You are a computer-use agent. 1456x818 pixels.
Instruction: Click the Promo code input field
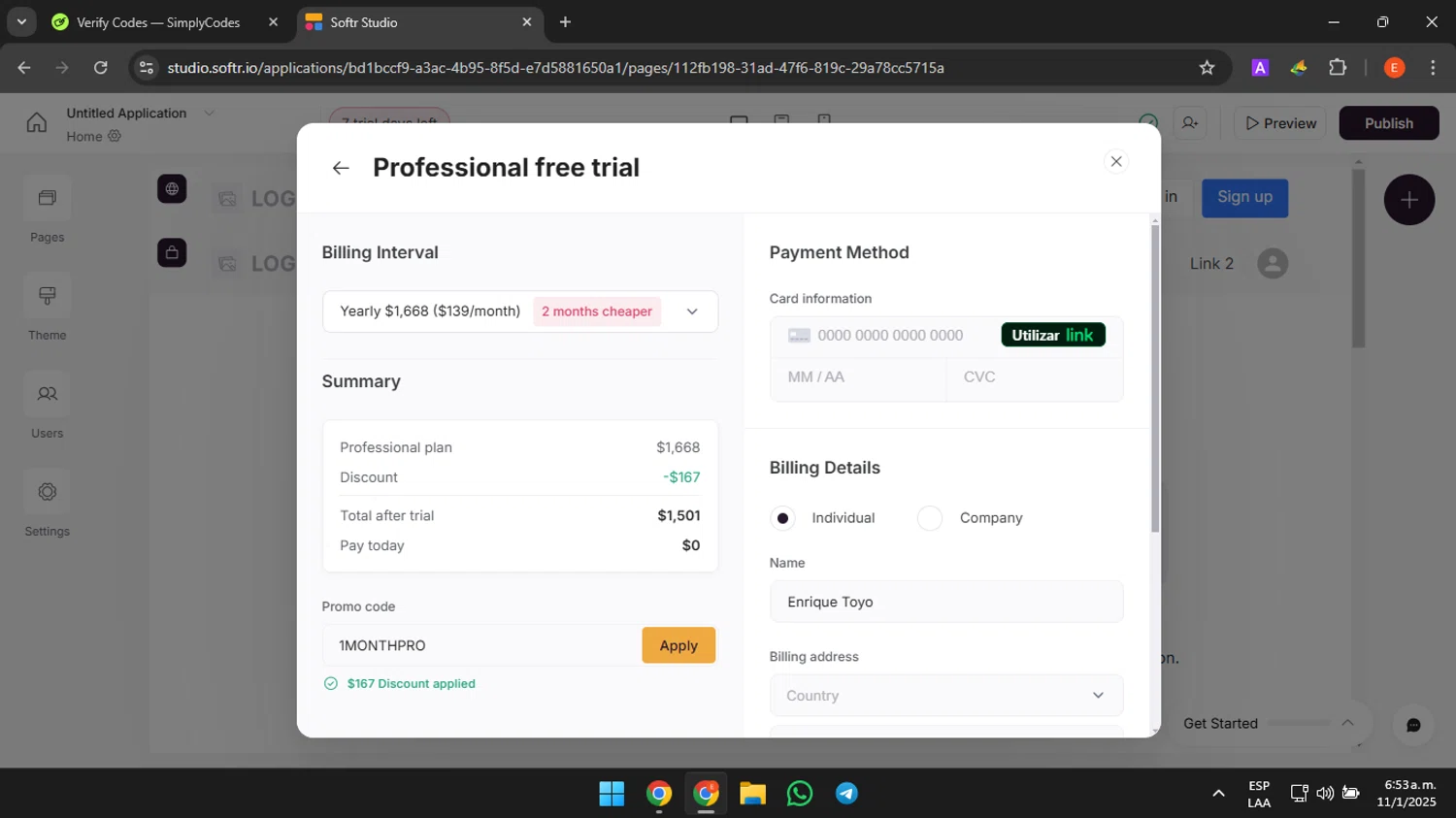pyautogui.click(x=482, y=645)
